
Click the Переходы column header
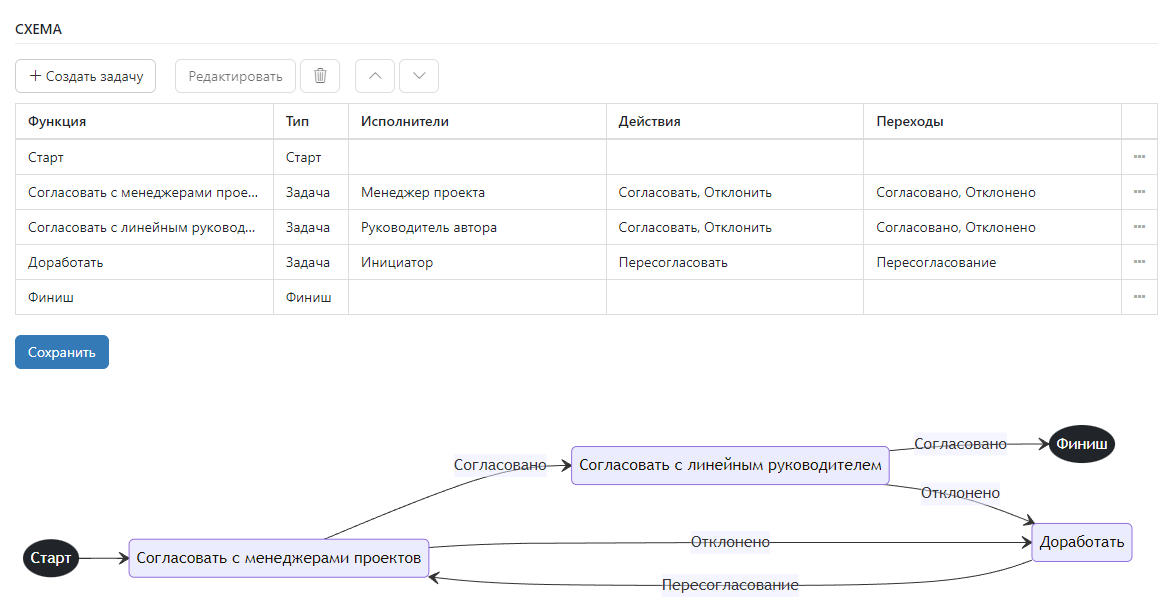click(x=909, y=121)
